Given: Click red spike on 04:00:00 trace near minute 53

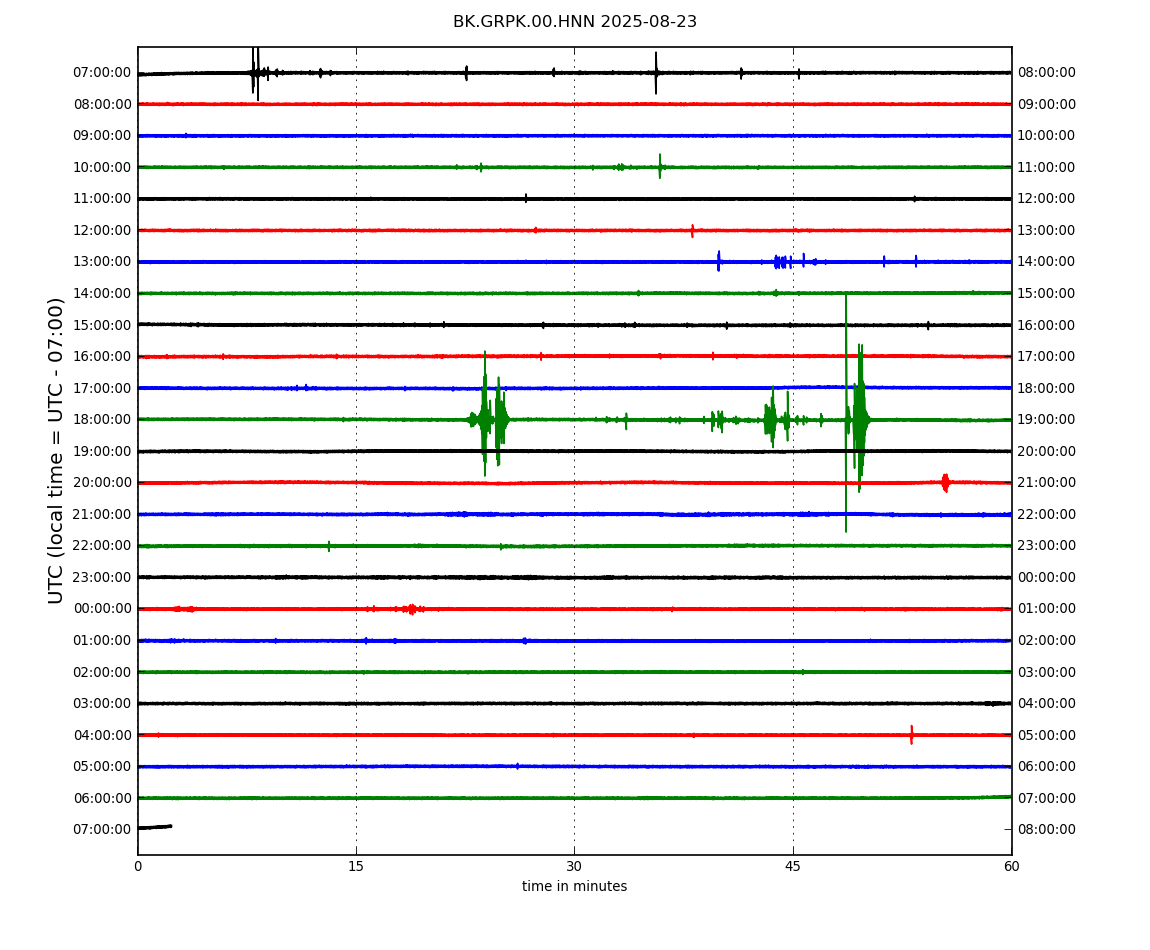Looking at the screenshot, I should point(912,734).
